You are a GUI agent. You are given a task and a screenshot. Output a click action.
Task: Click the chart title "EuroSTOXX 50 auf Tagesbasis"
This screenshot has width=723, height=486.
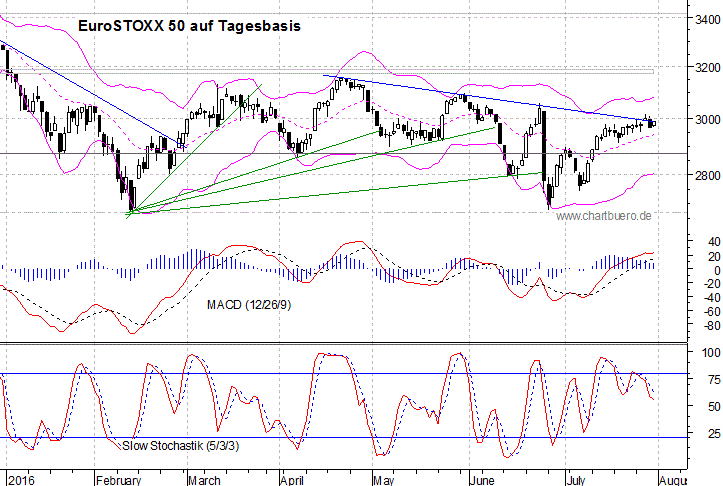click(189, 26)
